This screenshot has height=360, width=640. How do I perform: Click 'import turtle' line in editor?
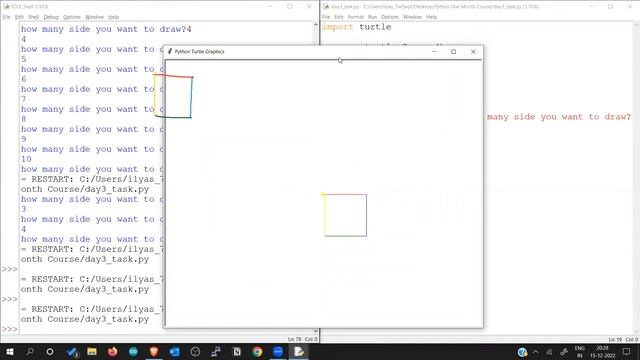pyautogui.click(x=357, y=27)
